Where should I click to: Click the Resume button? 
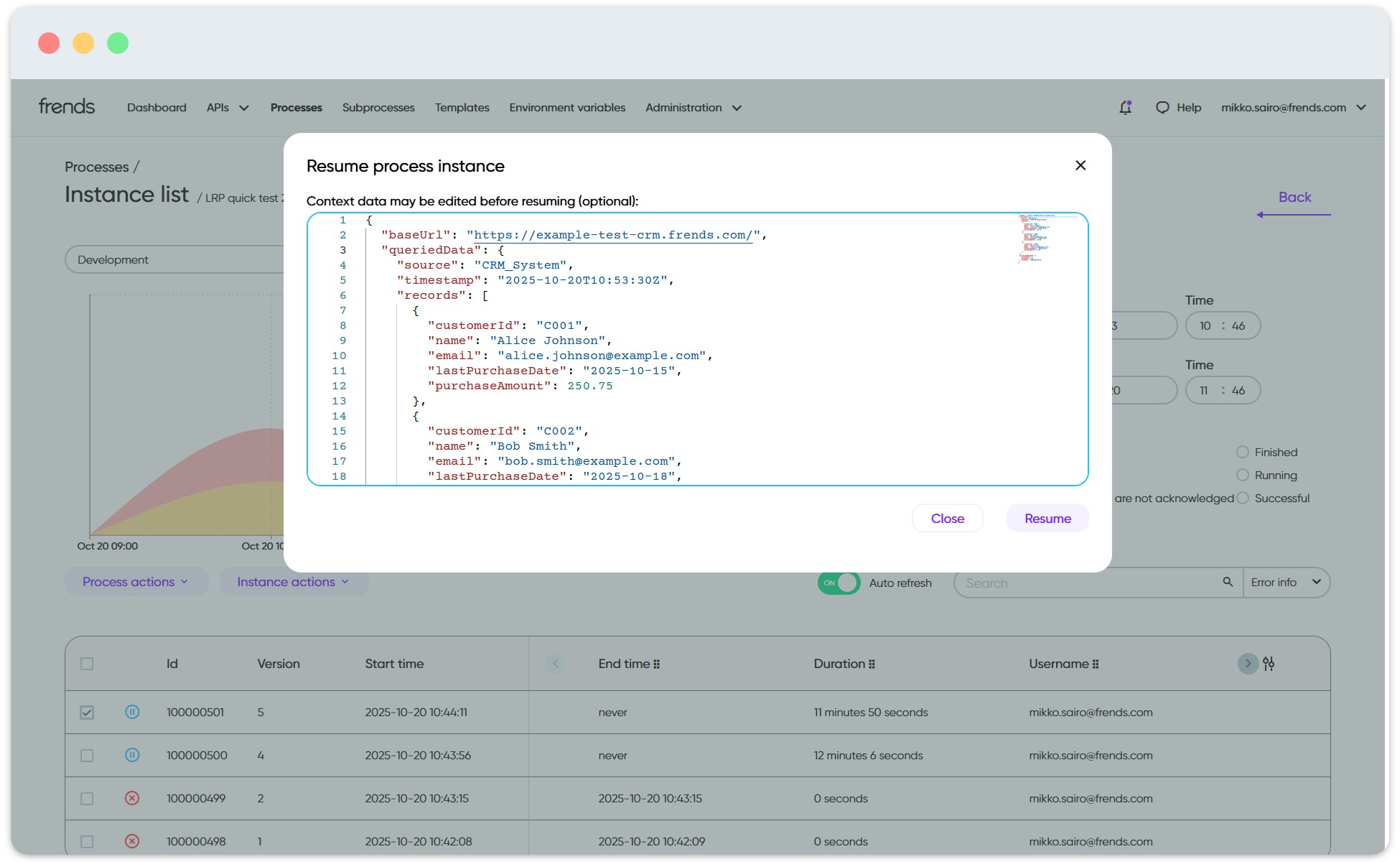tap(1047, 519)
